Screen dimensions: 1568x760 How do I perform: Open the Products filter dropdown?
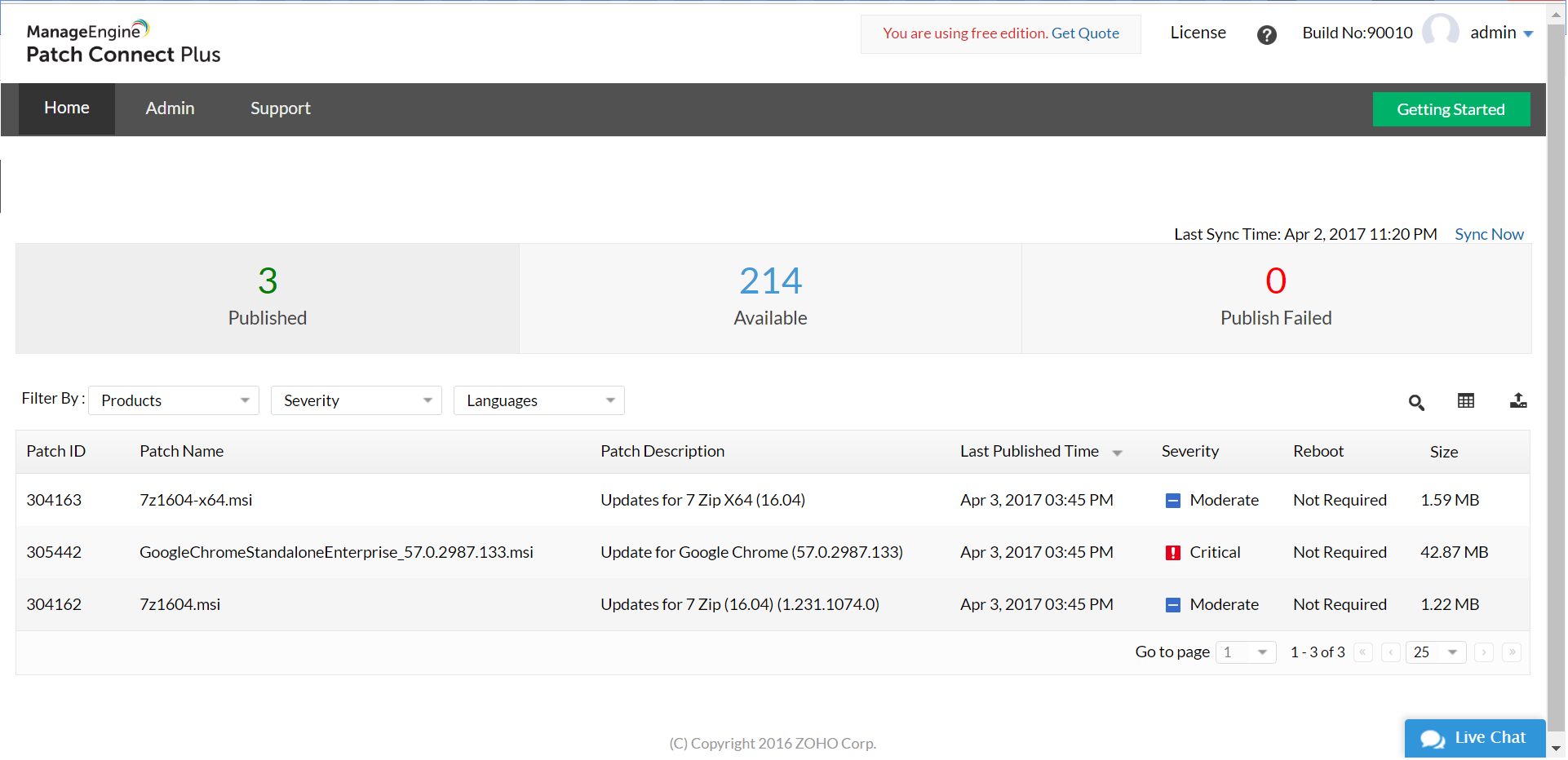click(x=175, y=401)
